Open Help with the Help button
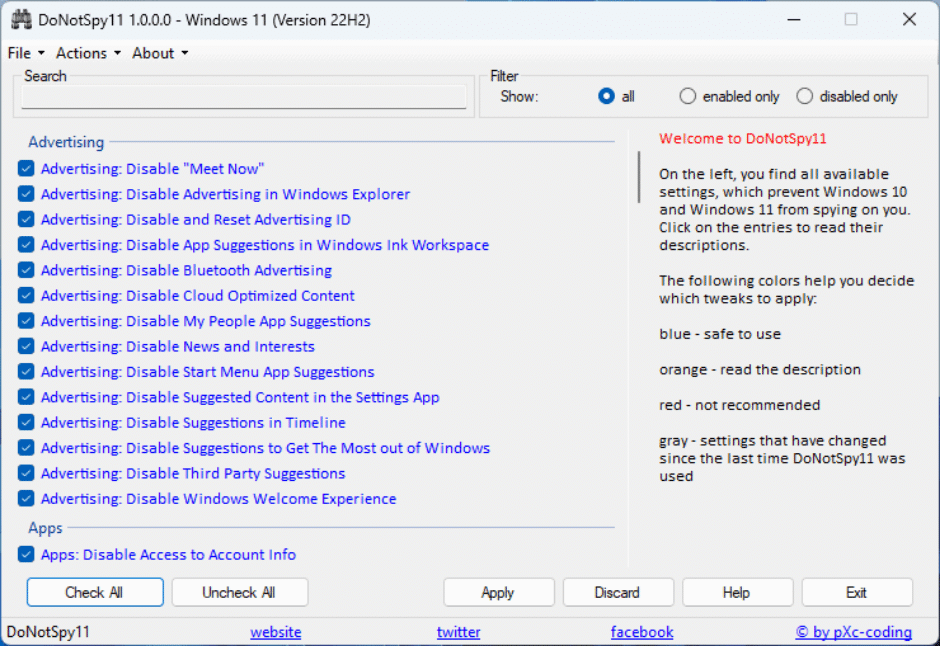Viewport: 940px width, 646px height. [x=737, y=592]
